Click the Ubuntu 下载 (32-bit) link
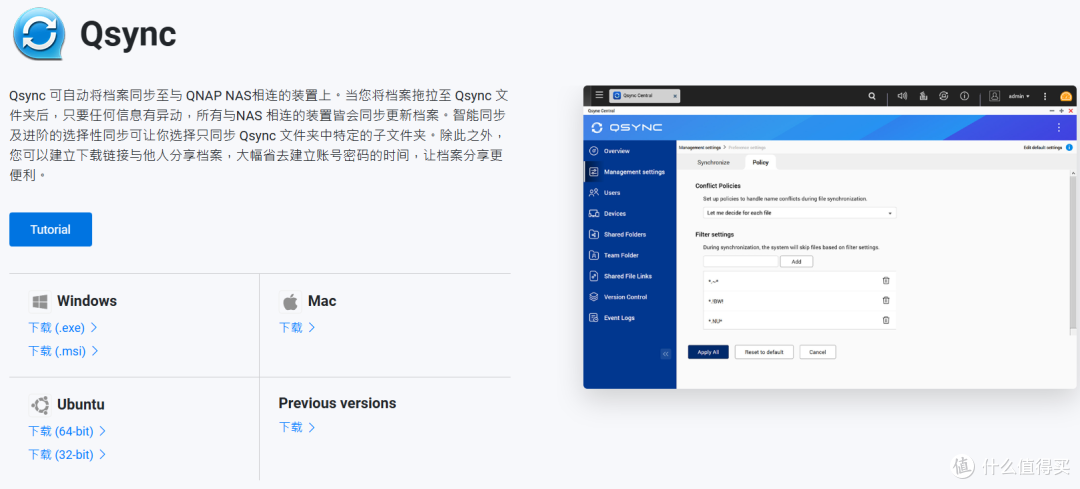Viewport: 1080px width, 489px height. (x=67, y=455)
